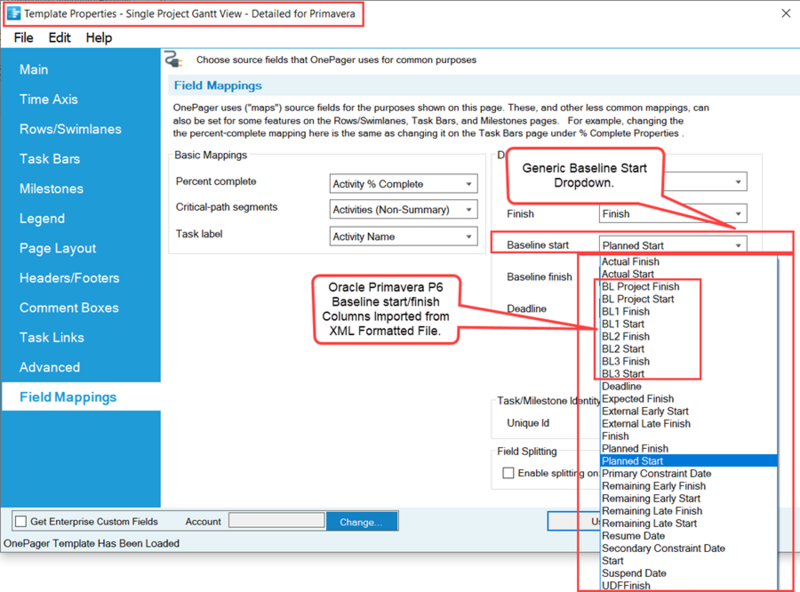800x592 pixels.
Task: Open the Start field dropdown arrow
Action: (x=738, y=182)
